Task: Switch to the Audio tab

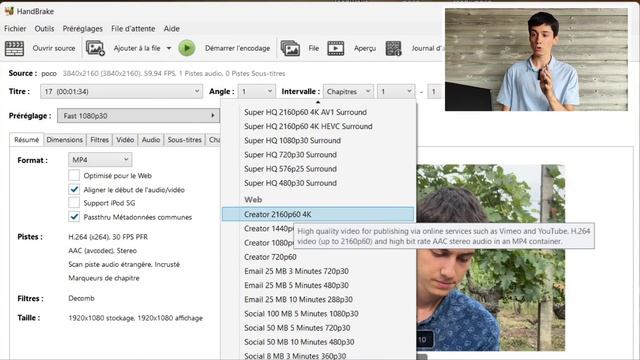Action: point(151,140)
